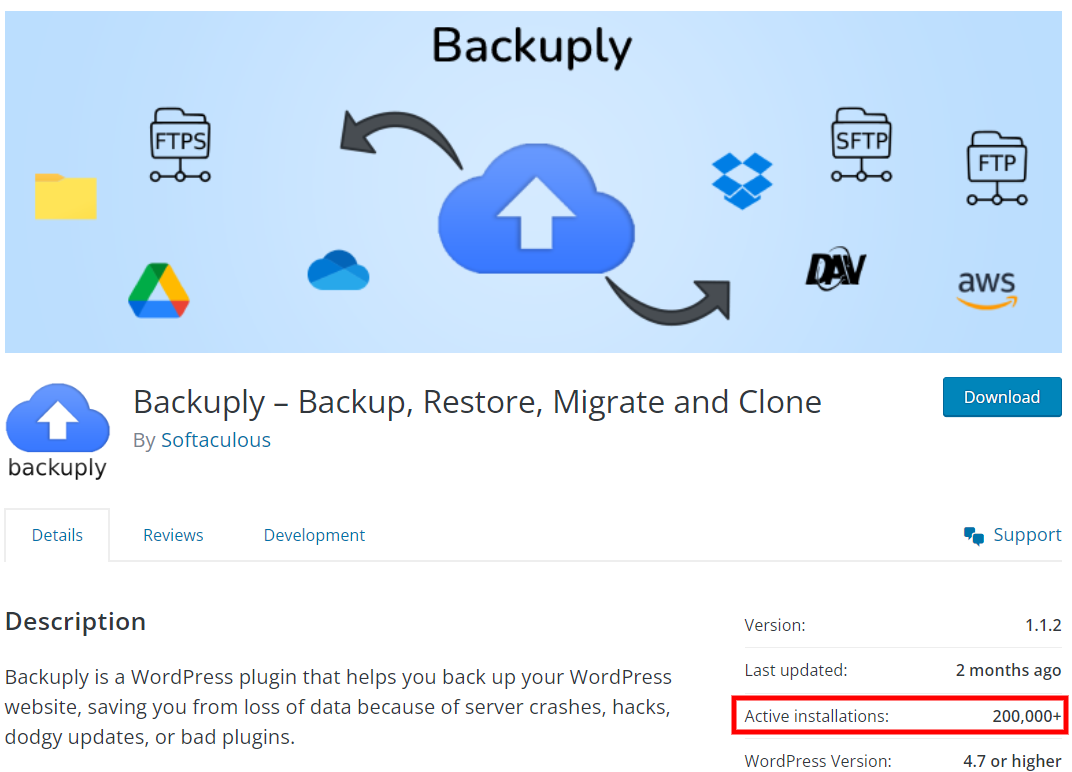
Task: Click the OneDrive cloud icon
Action: (x=338, y=271)
